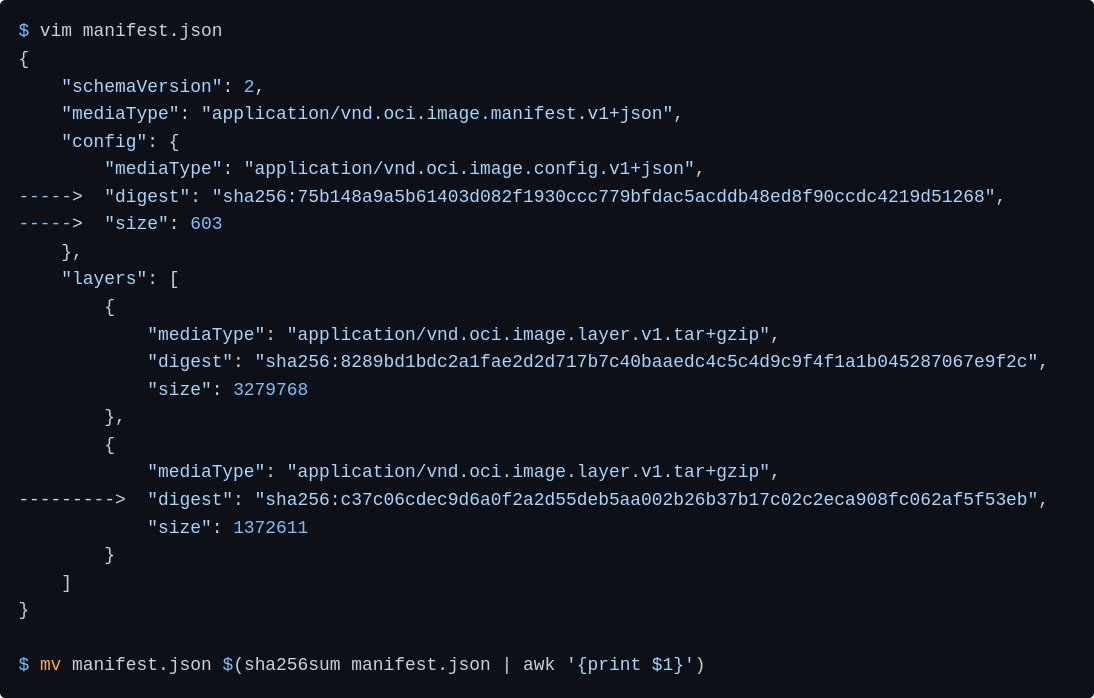Click the config size value 603
The height and width of the screenshot is (698, 1094).
[x=206, y=224]
